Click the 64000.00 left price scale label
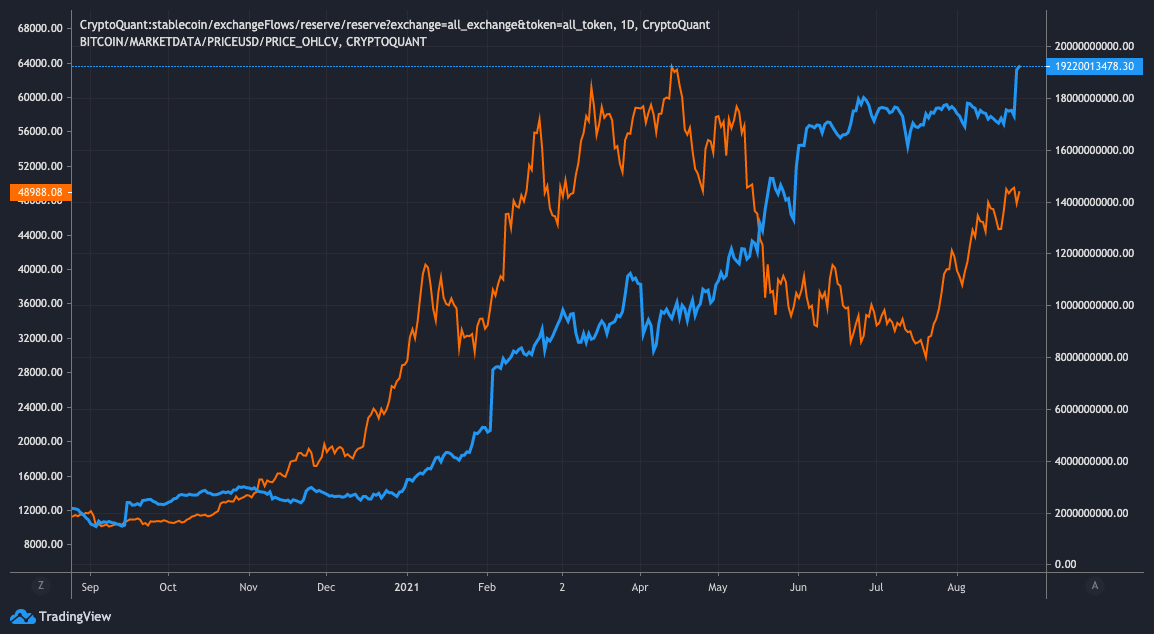This screenshot has height=634, width=1154. [42, 63]
